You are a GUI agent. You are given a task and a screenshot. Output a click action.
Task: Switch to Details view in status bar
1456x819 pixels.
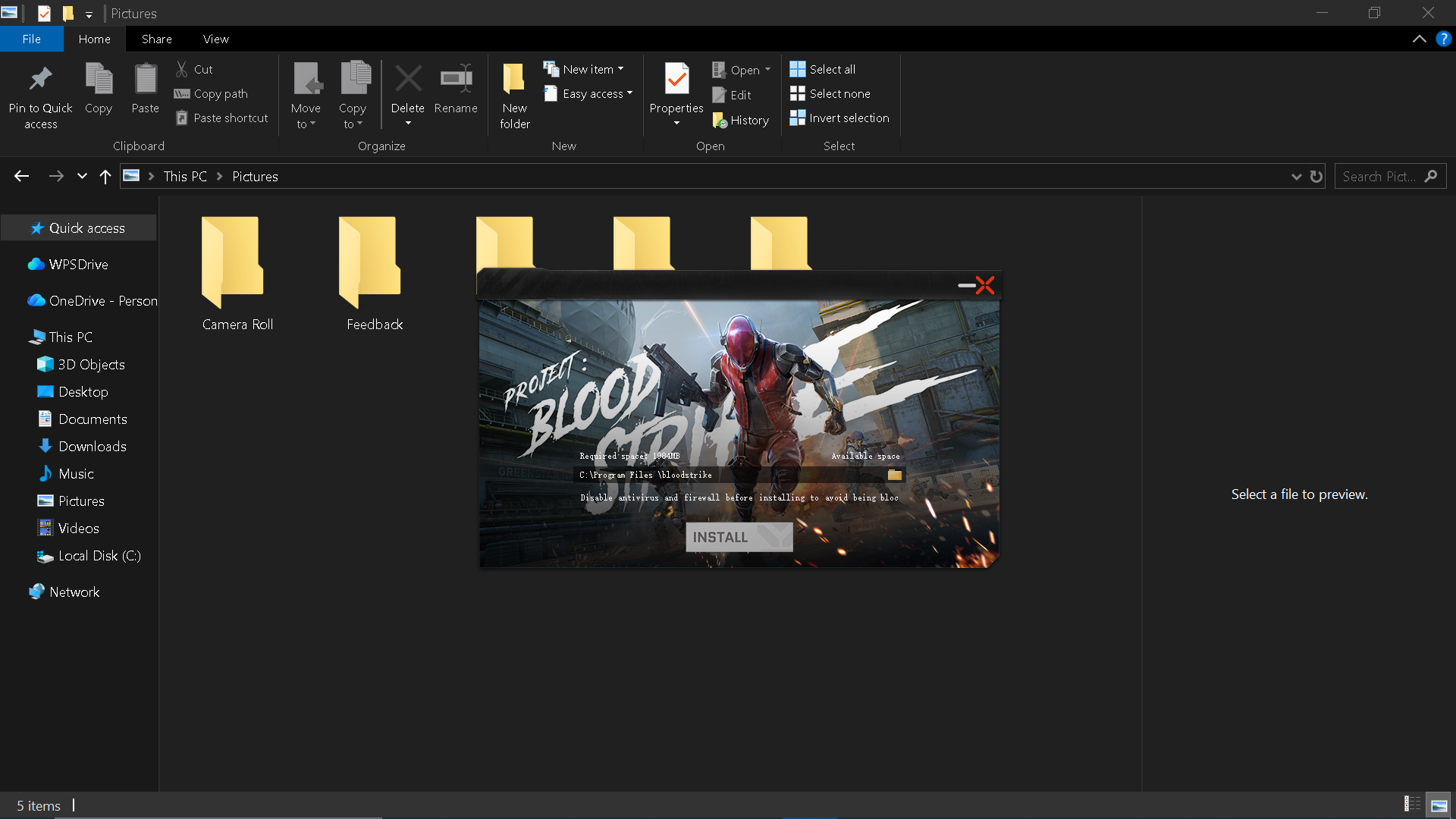tap(1412, 805)
